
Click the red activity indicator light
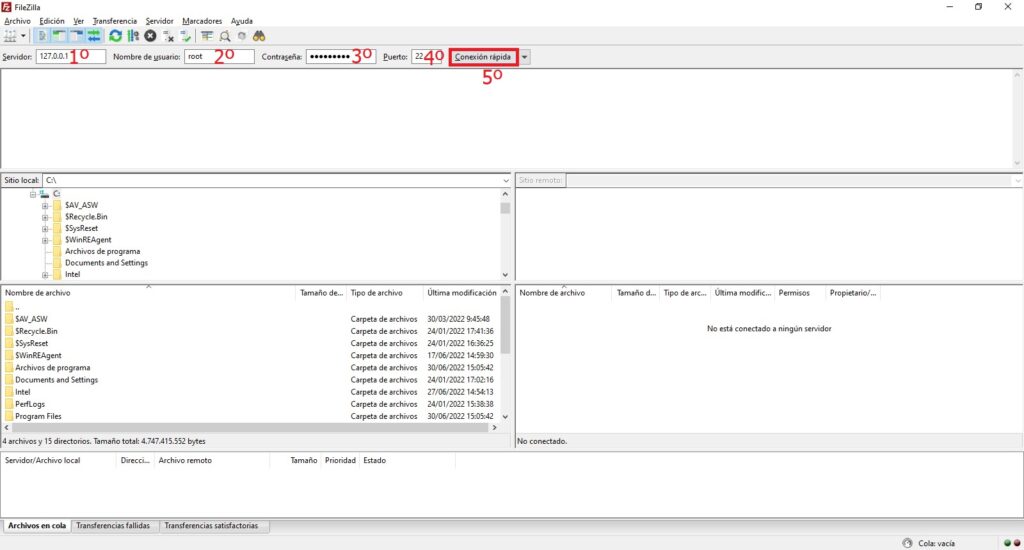point(1017,543)
